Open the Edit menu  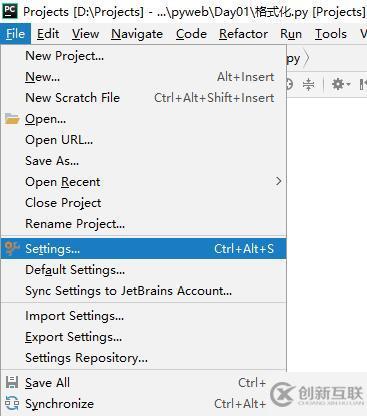pos(48,34)
